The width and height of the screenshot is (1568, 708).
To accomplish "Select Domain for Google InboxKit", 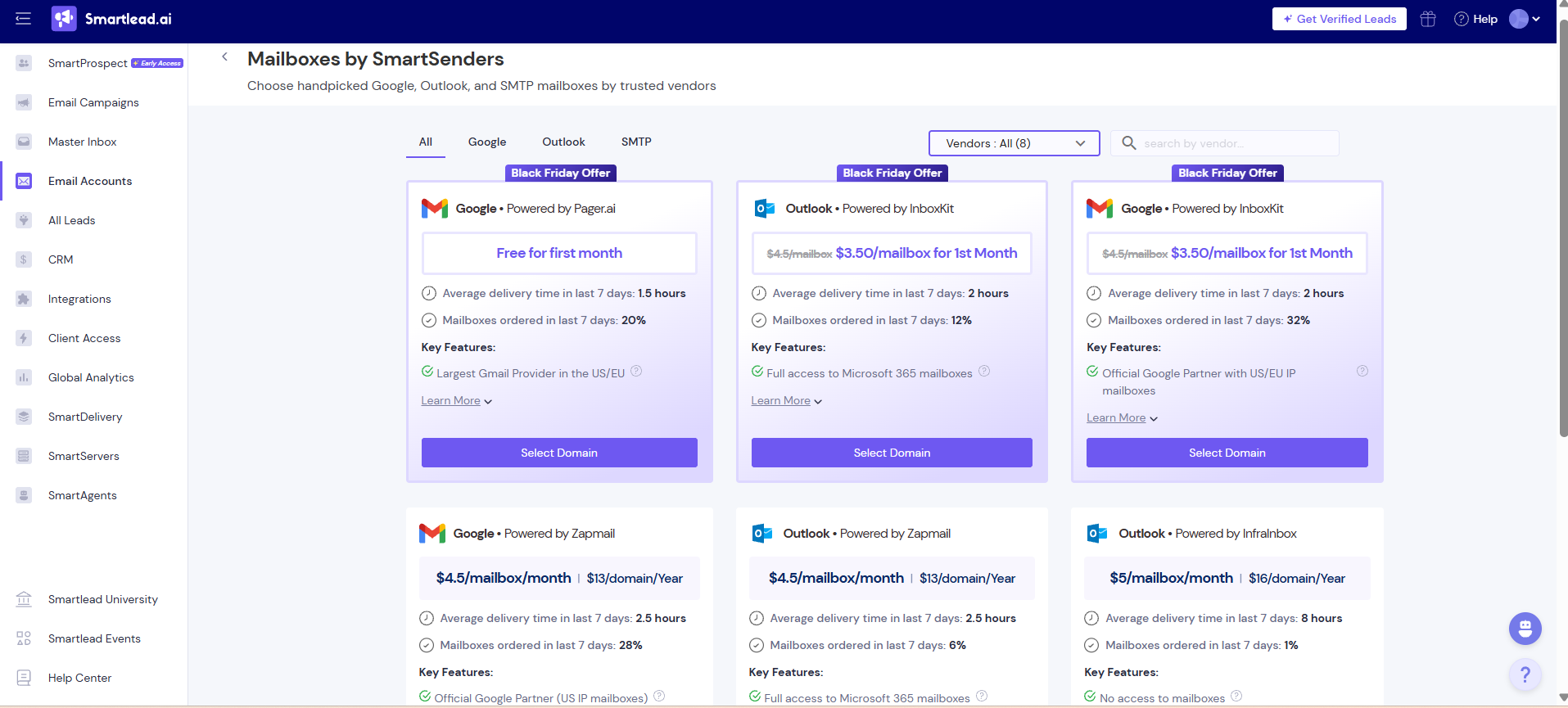I will pyautogui.click(x=1227, y=453).
